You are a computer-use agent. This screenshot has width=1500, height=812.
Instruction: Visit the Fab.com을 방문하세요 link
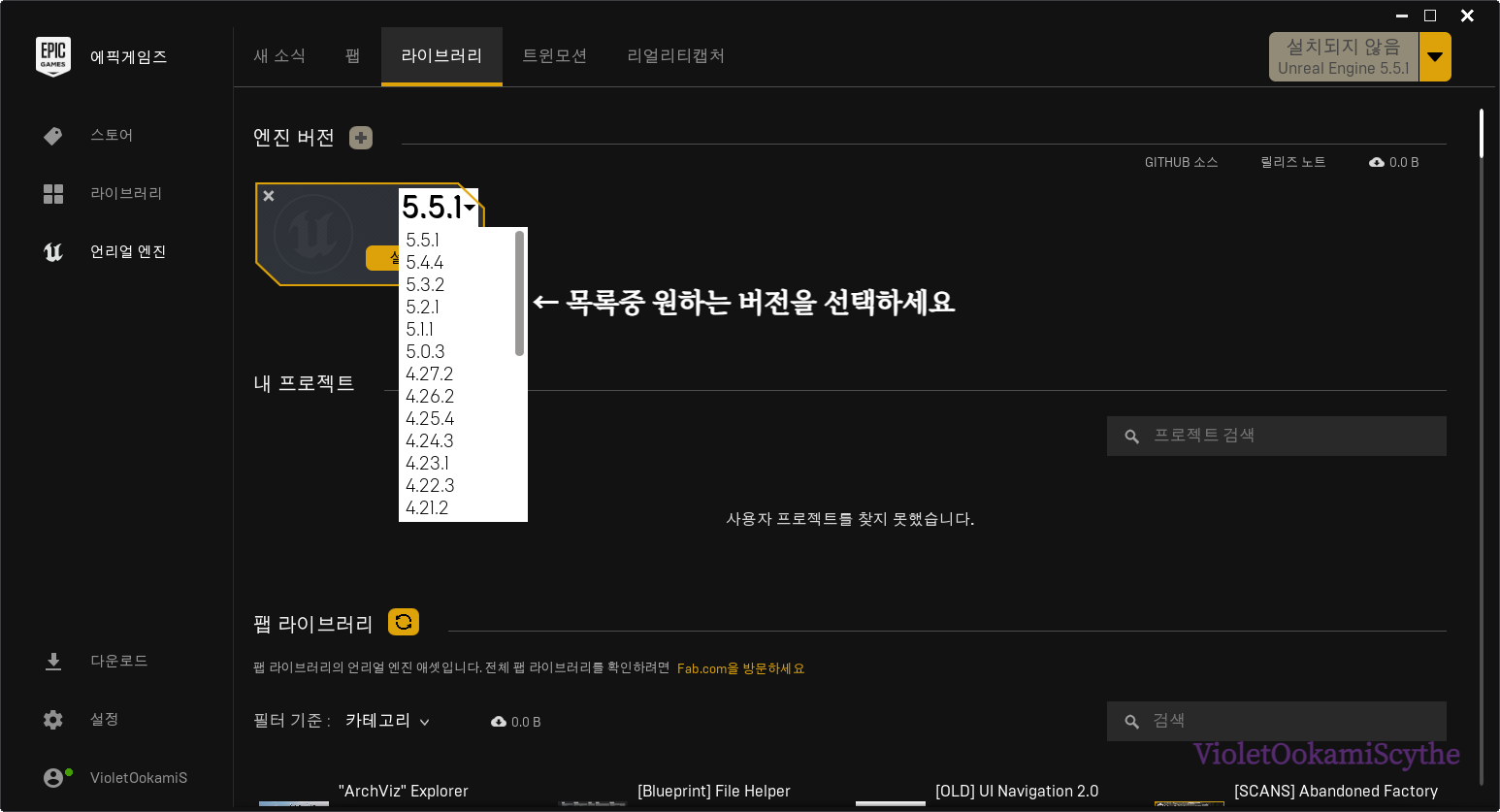point(740,668)
